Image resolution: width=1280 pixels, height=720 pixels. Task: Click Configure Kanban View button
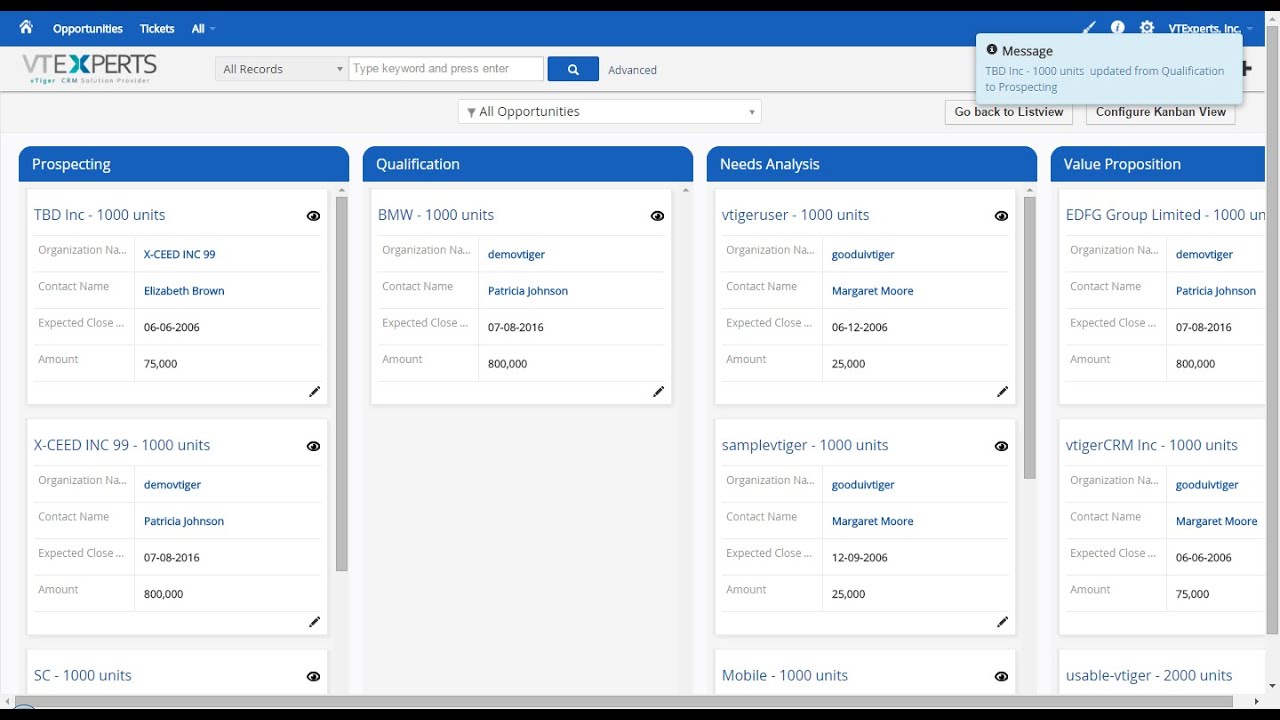tap(1161, 112)
